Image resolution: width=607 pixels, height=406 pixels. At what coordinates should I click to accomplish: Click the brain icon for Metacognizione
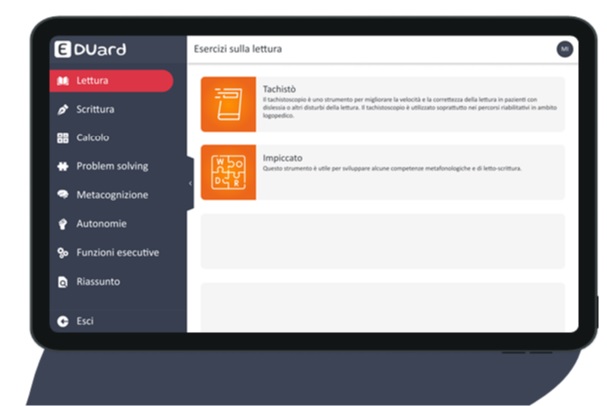(63, 195)
